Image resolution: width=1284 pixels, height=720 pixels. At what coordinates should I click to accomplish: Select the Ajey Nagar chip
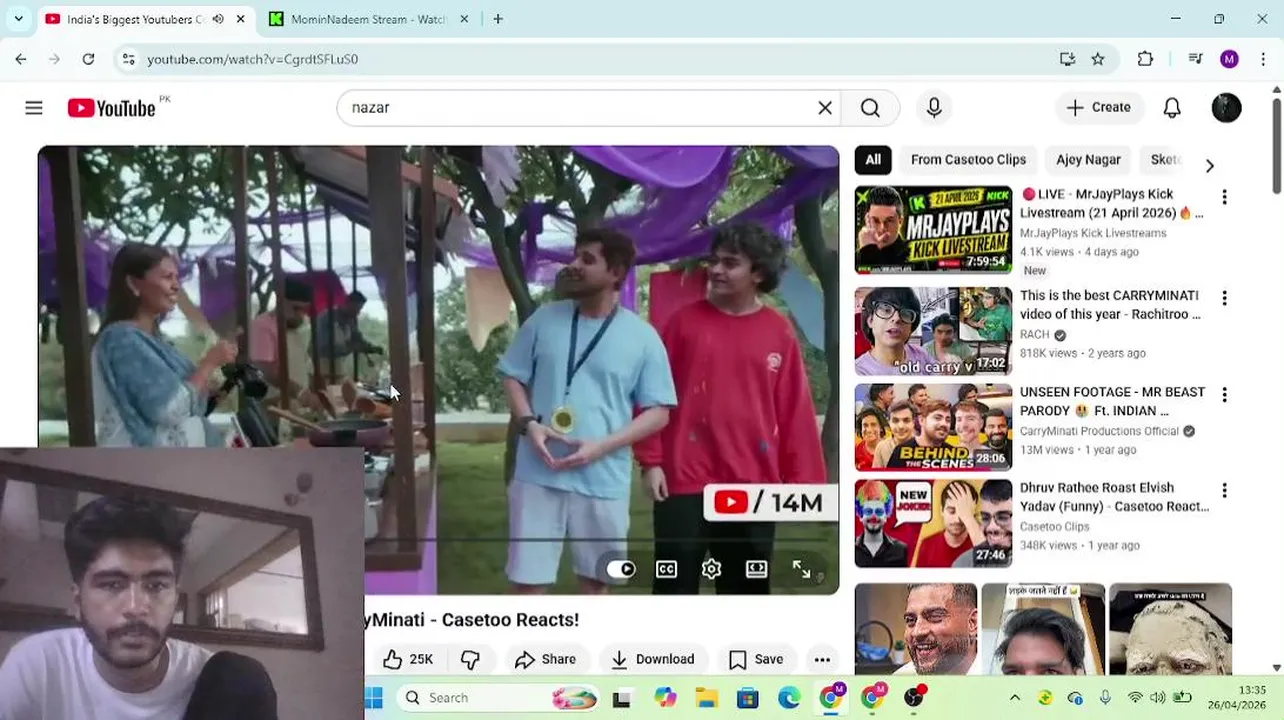pos(1088,160)
